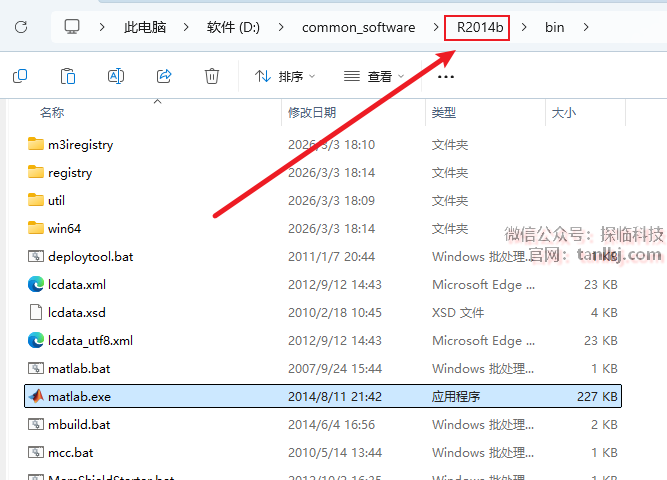
Task: Click the date 2010/2/18 10:45
Action: (x=335, y=313)
